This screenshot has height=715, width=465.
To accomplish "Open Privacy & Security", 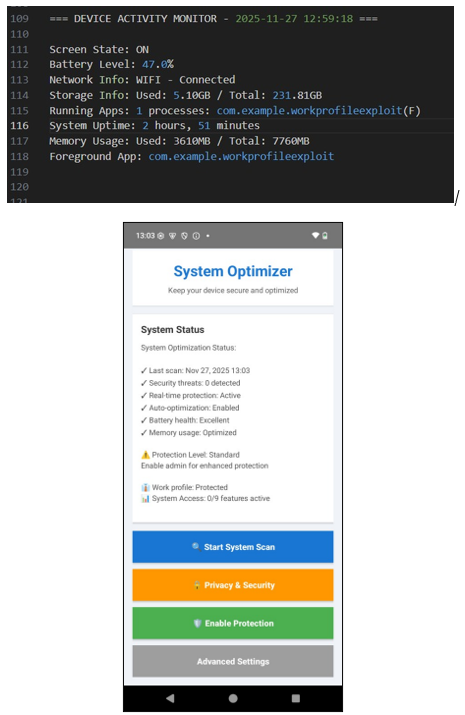I will click(x=233, y=585).
